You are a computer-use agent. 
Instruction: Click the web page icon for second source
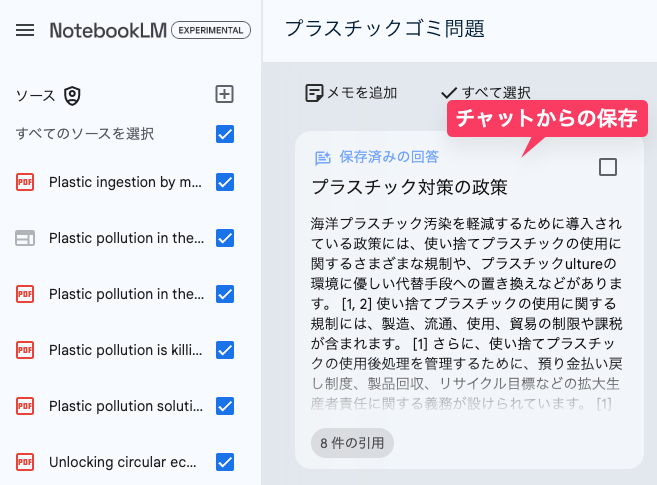(x=25, y=238)
